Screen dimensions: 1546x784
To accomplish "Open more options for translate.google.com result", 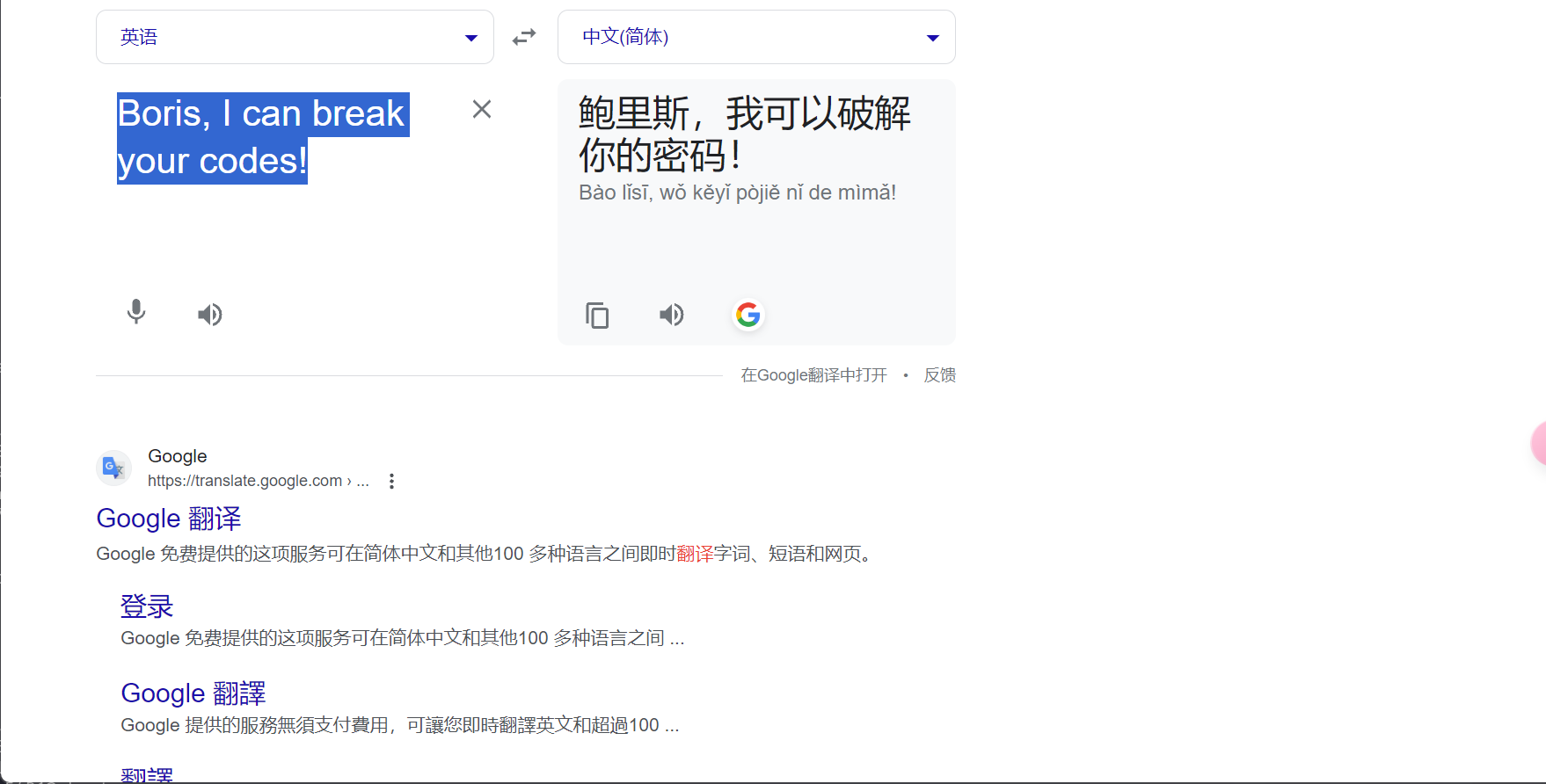I will click(x=391, y=482).
